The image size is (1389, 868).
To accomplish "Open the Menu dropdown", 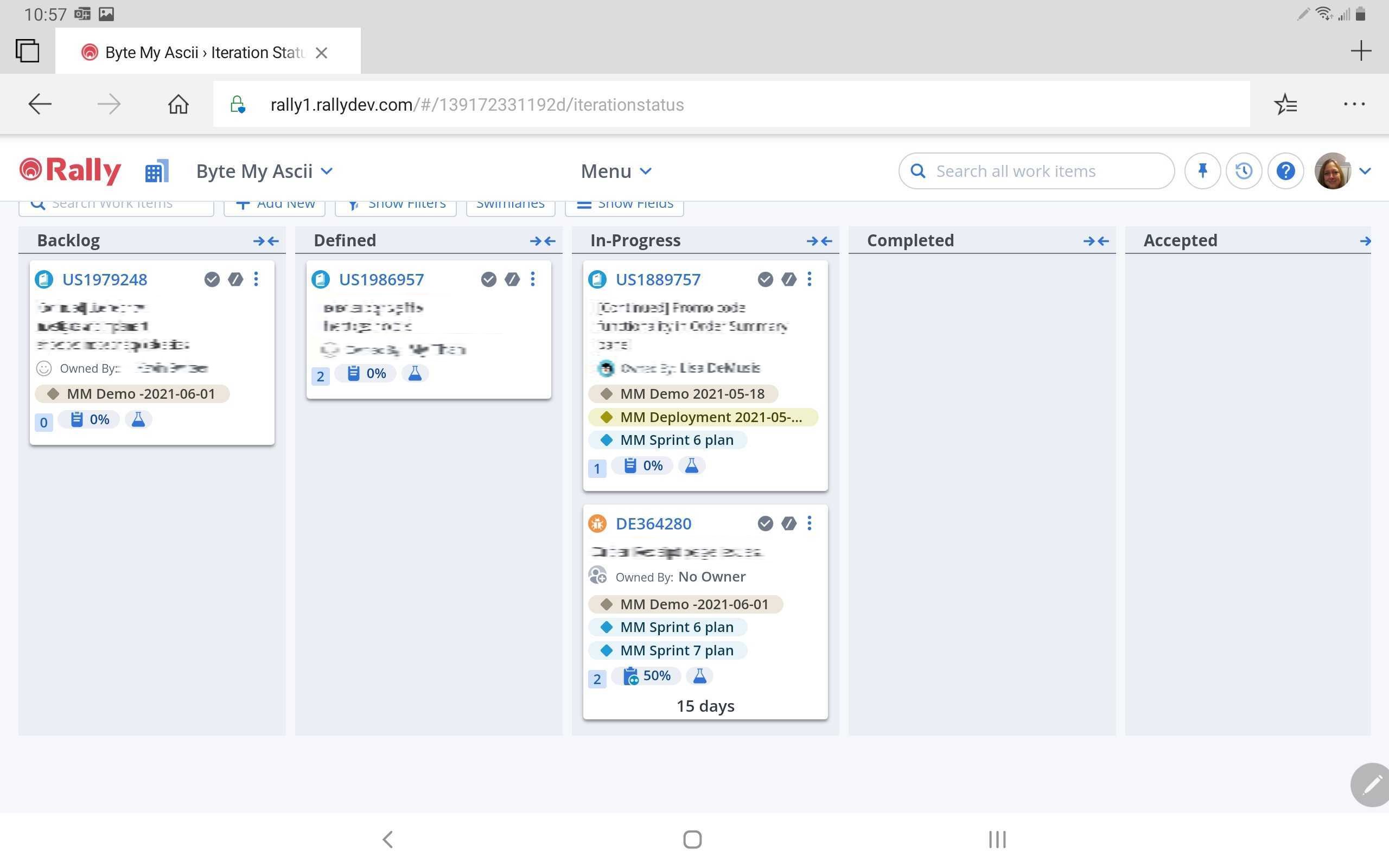I will coord(616,171).
